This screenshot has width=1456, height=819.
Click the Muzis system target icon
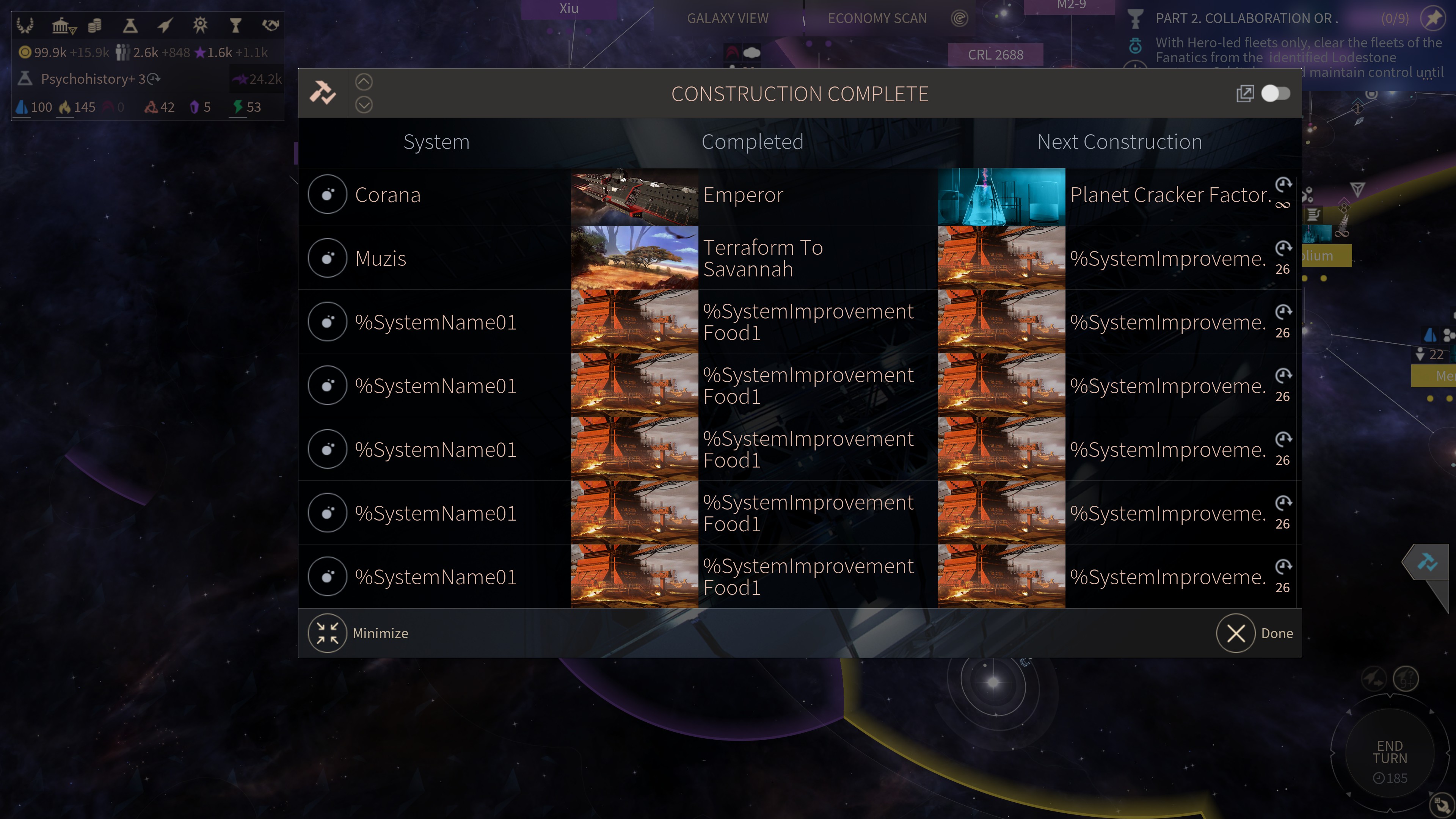click(327, 258)
